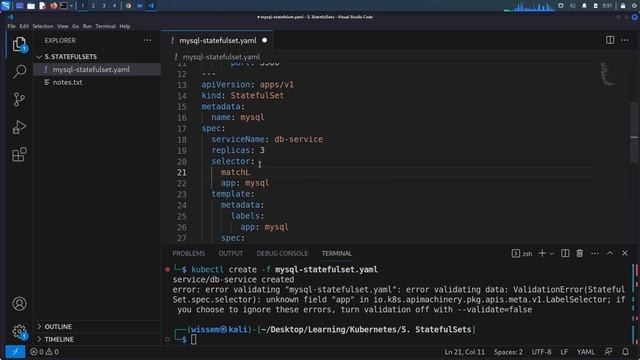Open the file manager from top panel
This screenshot has width=640, height=360.
click(31, 6)
